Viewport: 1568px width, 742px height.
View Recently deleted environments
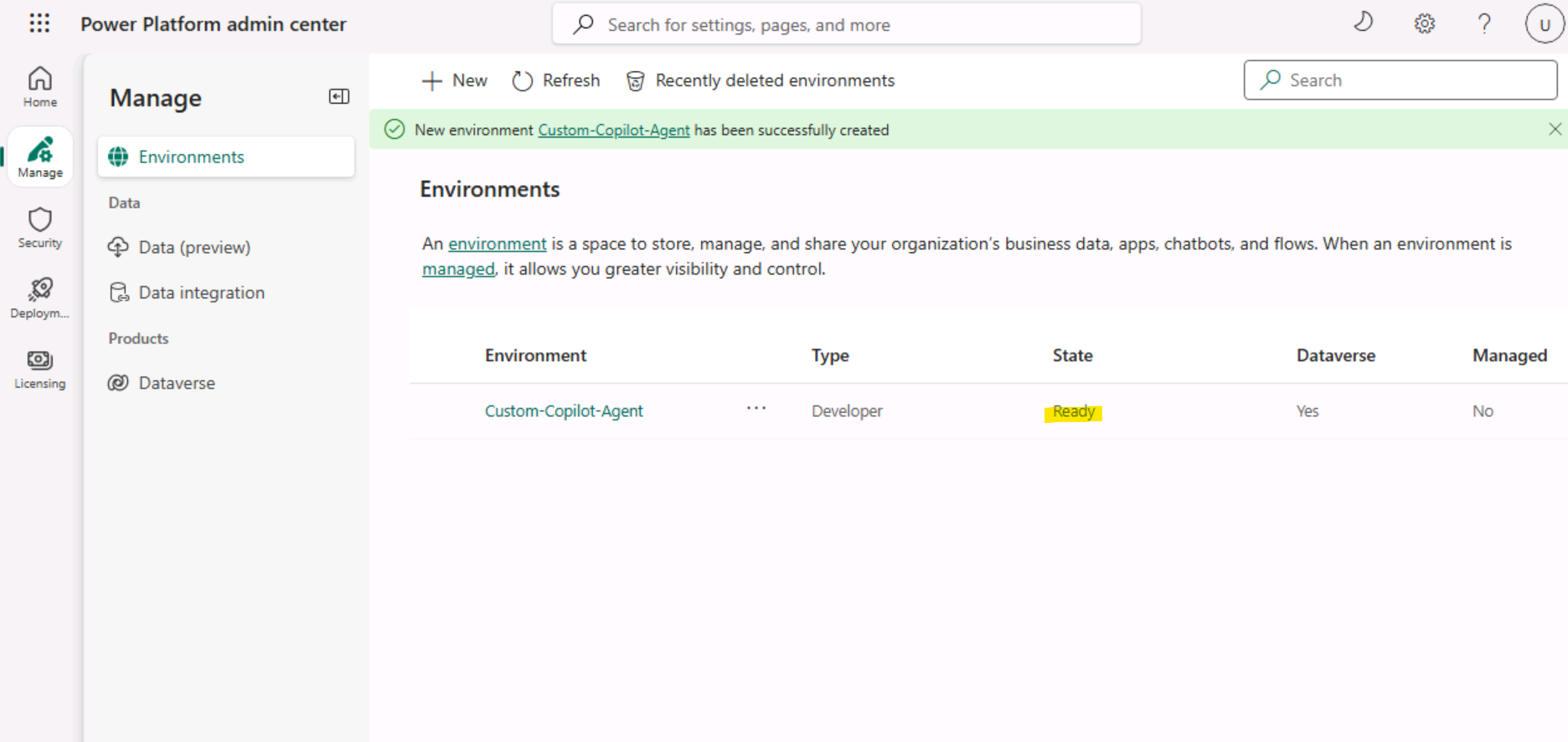tap(761, 80)
